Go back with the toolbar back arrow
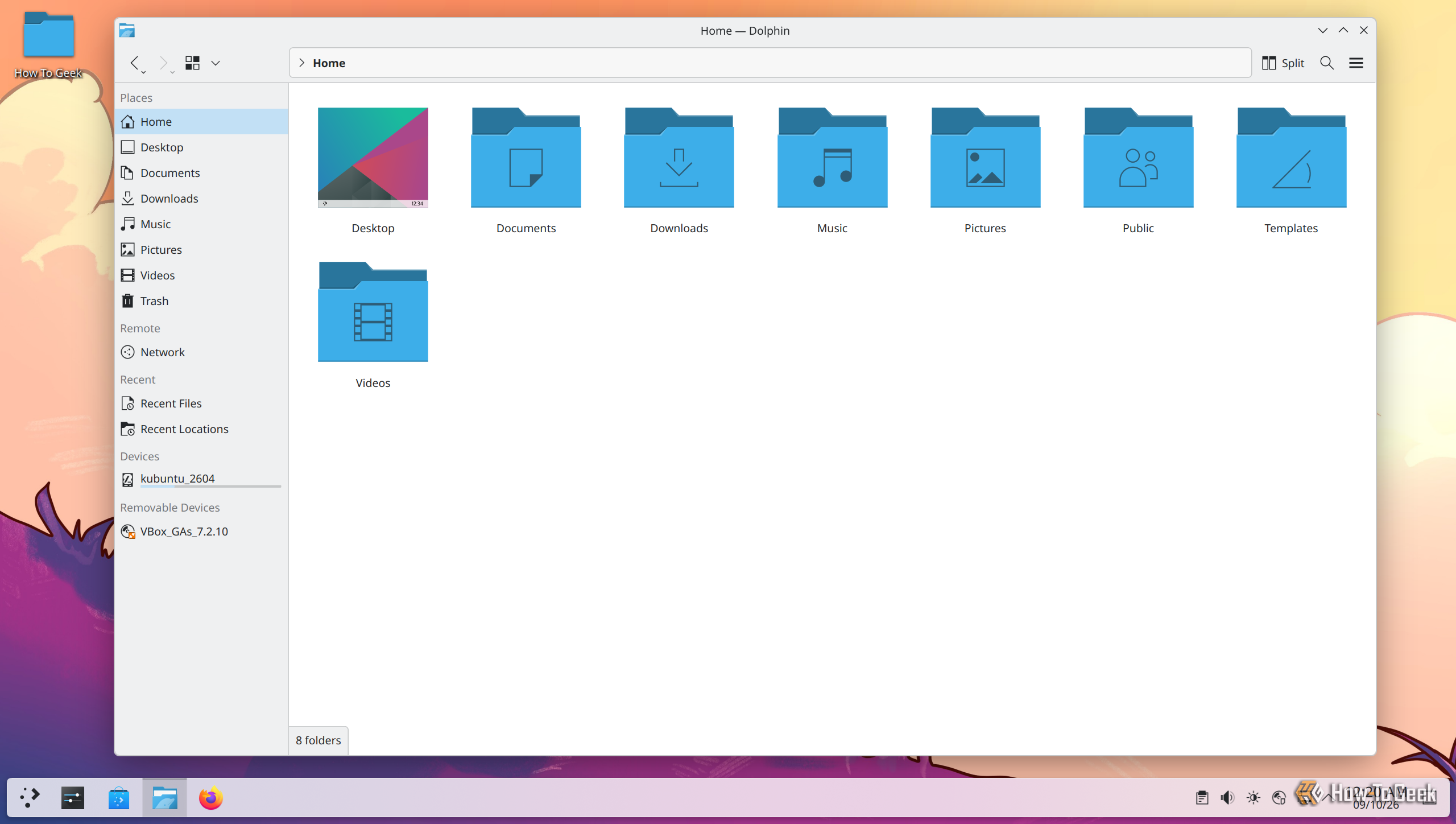 (x=135, y=63)
